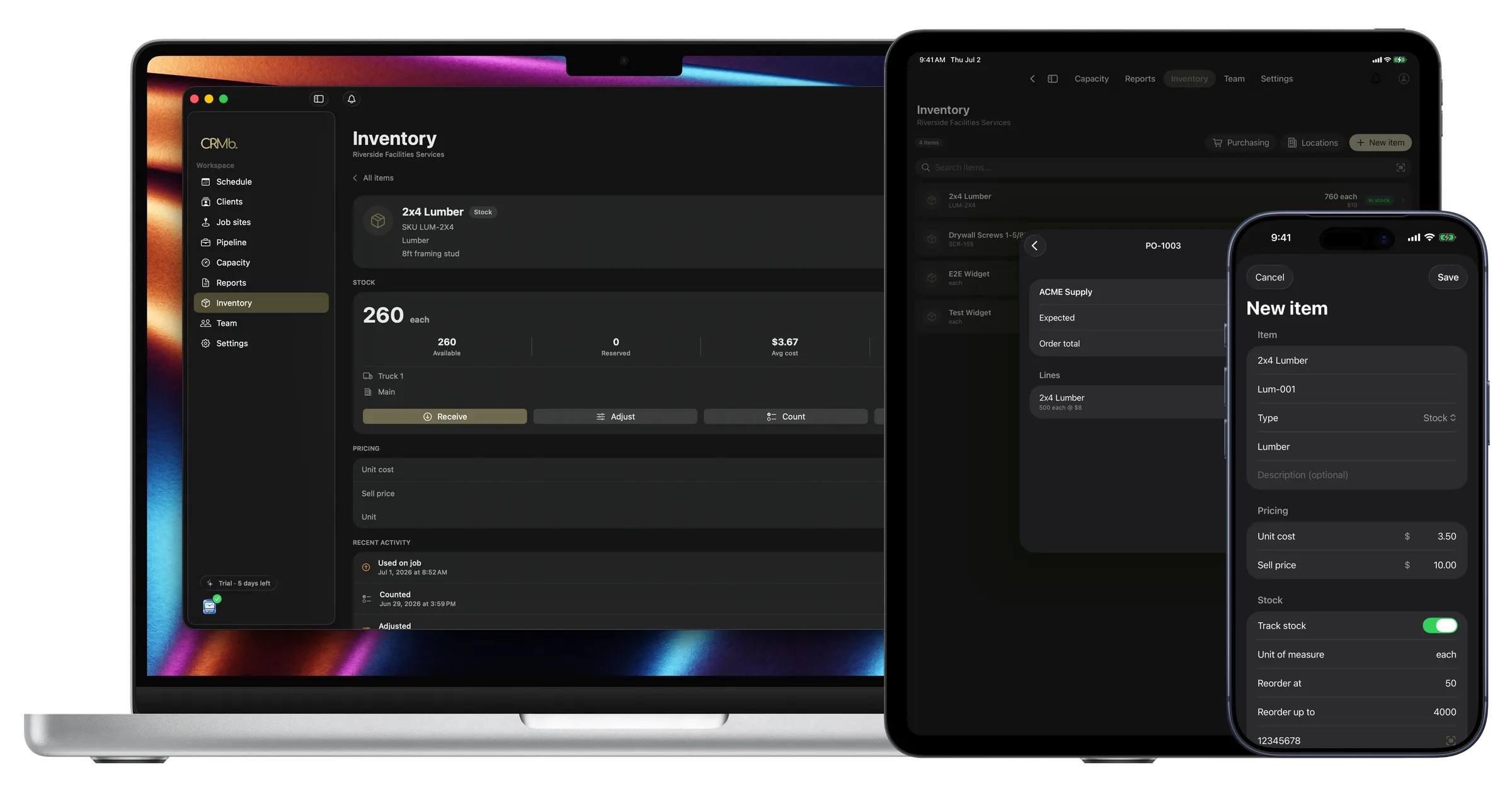The height and width of the screenshot is (786, 1512).
Task: Click the category field showing Lumber
Action: point(1356,447)
